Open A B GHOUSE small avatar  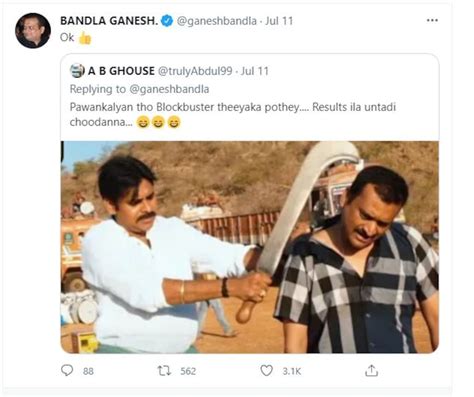77,71
